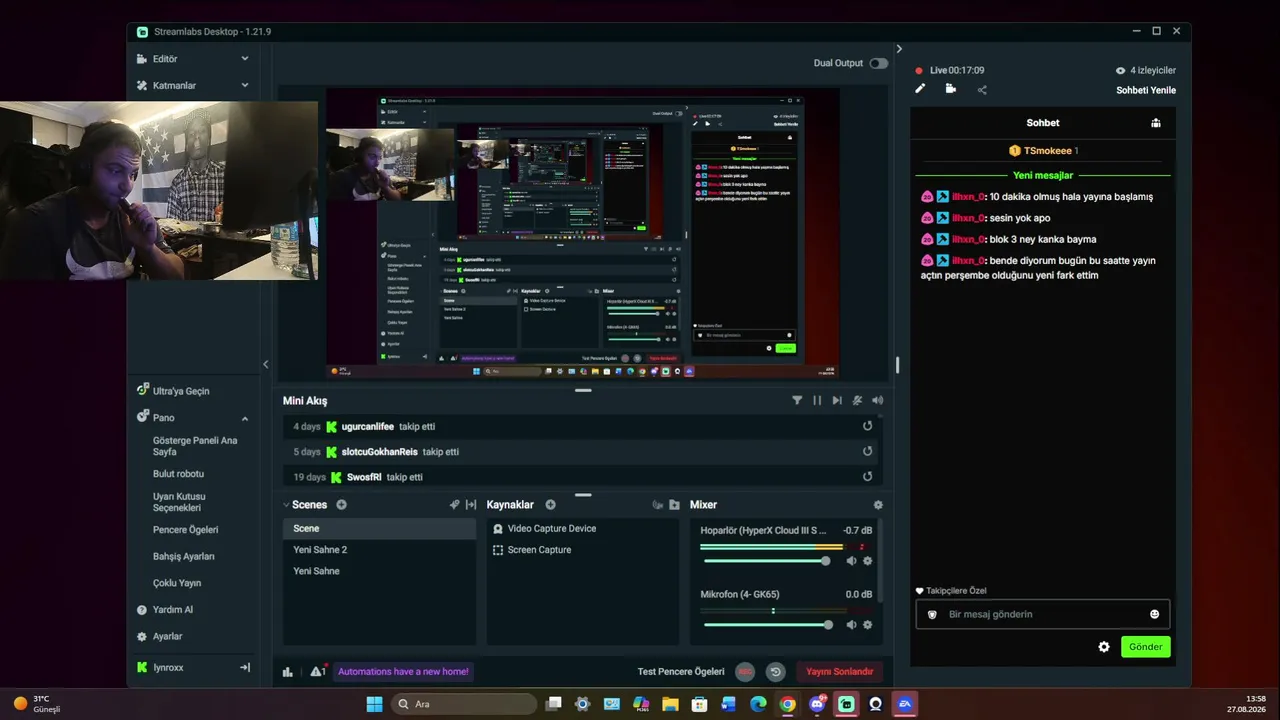Click Ultra'ya Geçin upgrade link

click(x=173, y=391)
